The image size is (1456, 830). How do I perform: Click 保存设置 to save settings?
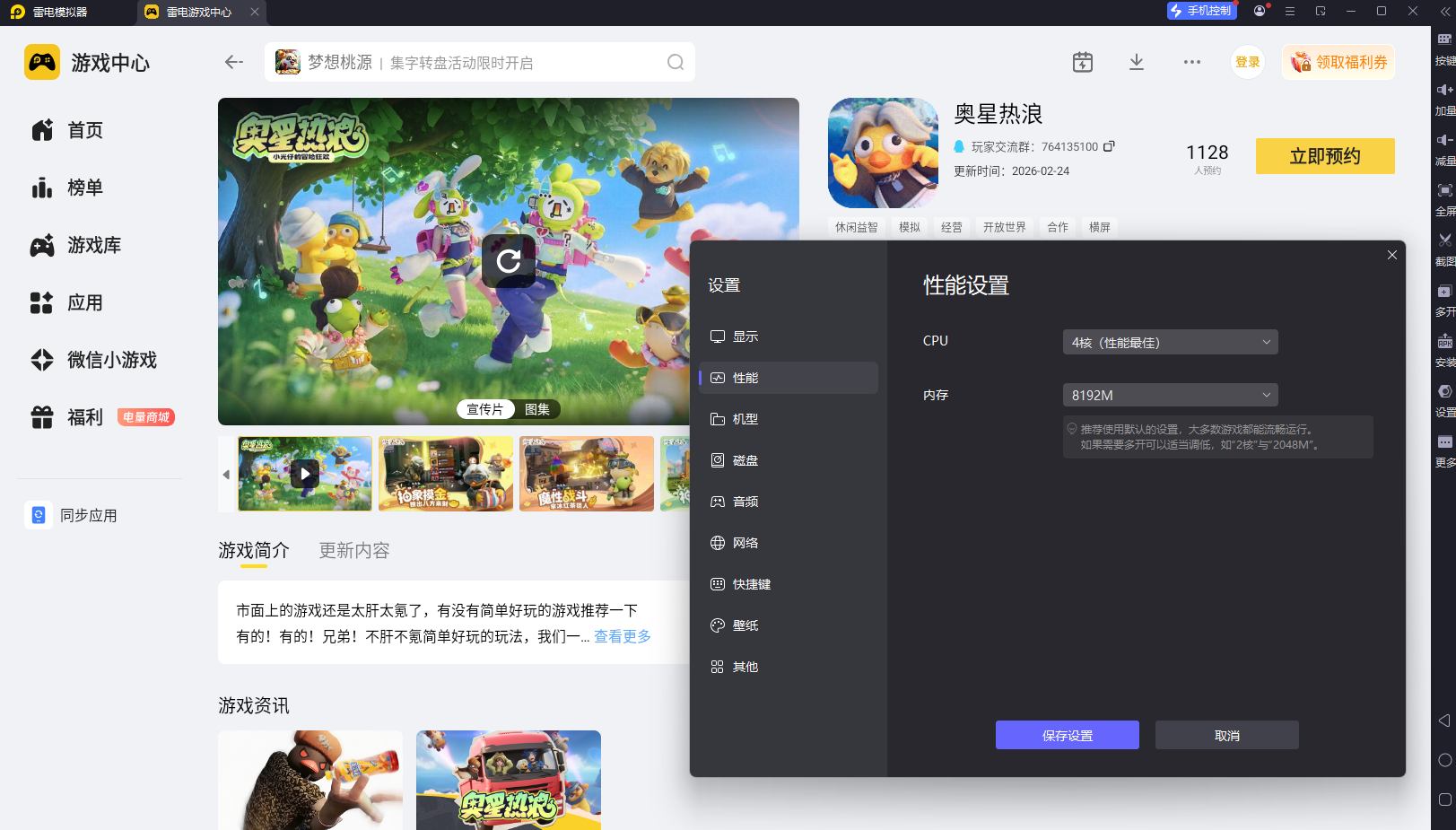click(1068, 735)
